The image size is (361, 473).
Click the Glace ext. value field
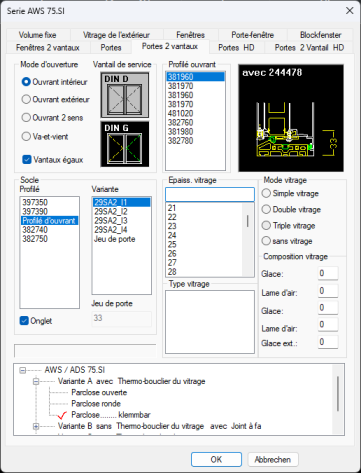328,342
